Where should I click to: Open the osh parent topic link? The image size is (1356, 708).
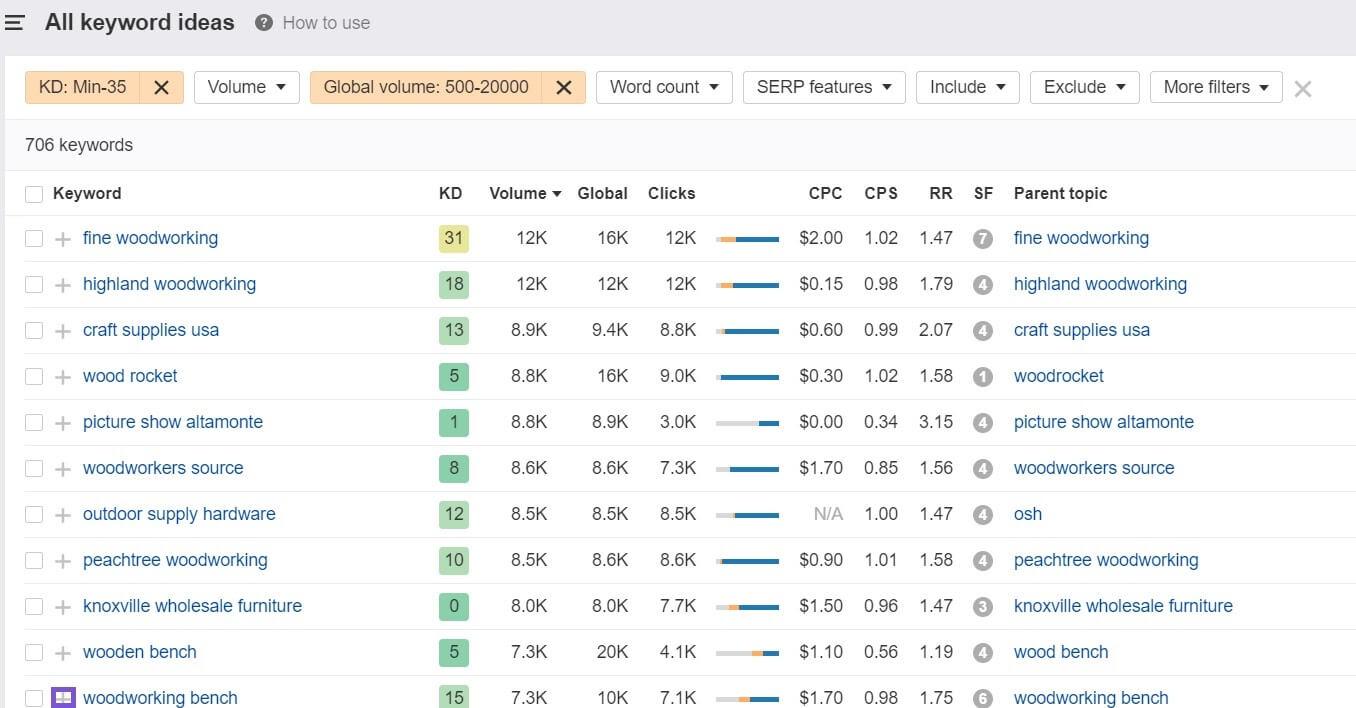tap(1028, 514)
